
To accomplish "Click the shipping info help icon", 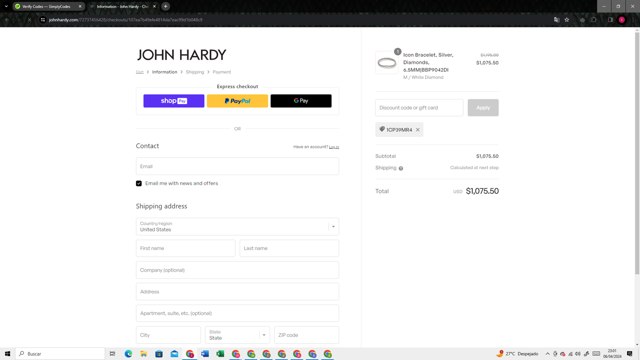I will (401, 168).
